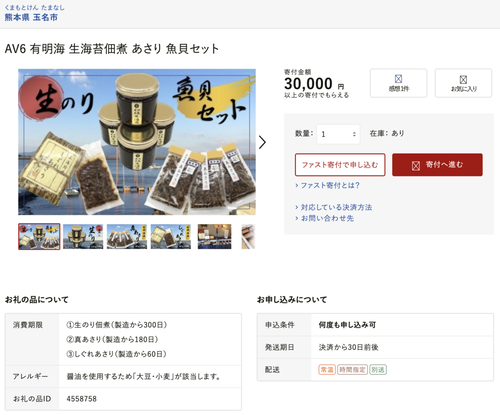Screen dimensions: 500x415
Task: Click 以上の寄付でもらえる text
Action: (x=316, y=95)
